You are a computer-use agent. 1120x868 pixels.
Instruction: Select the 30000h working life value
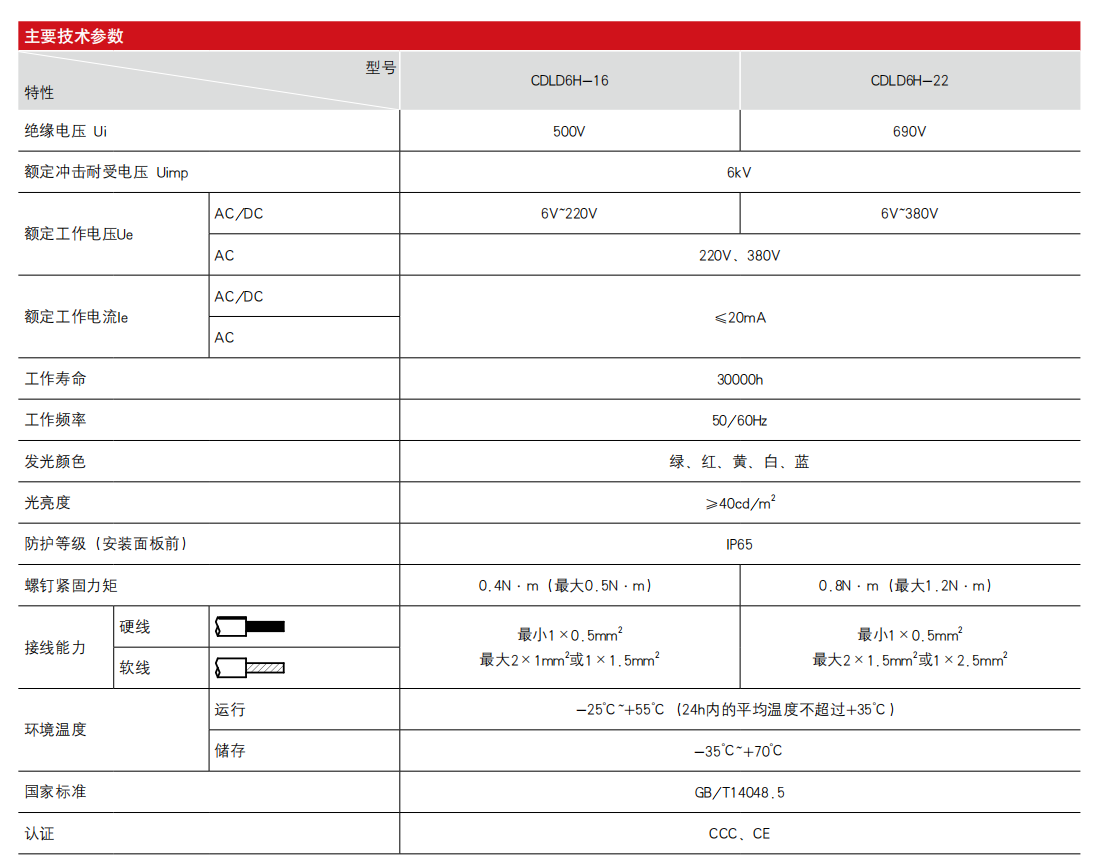739,379
